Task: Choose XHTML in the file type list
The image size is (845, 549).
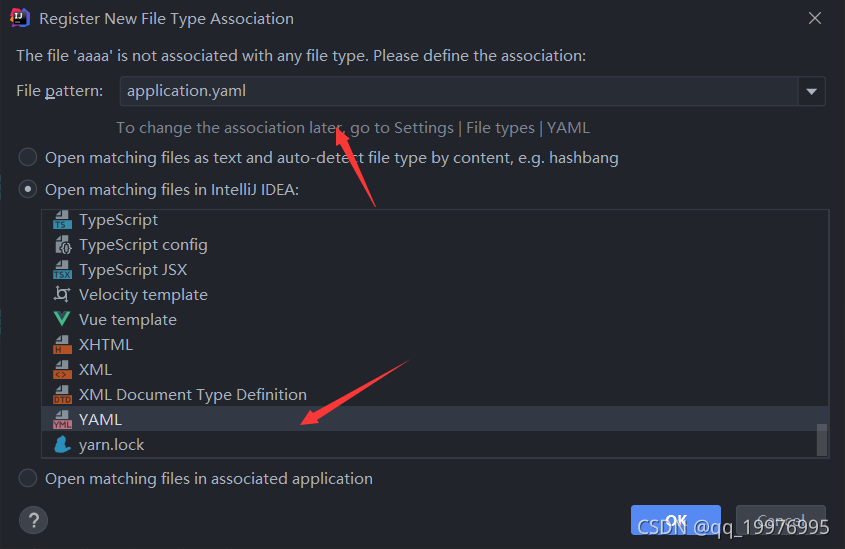Action: click(435, 344)
